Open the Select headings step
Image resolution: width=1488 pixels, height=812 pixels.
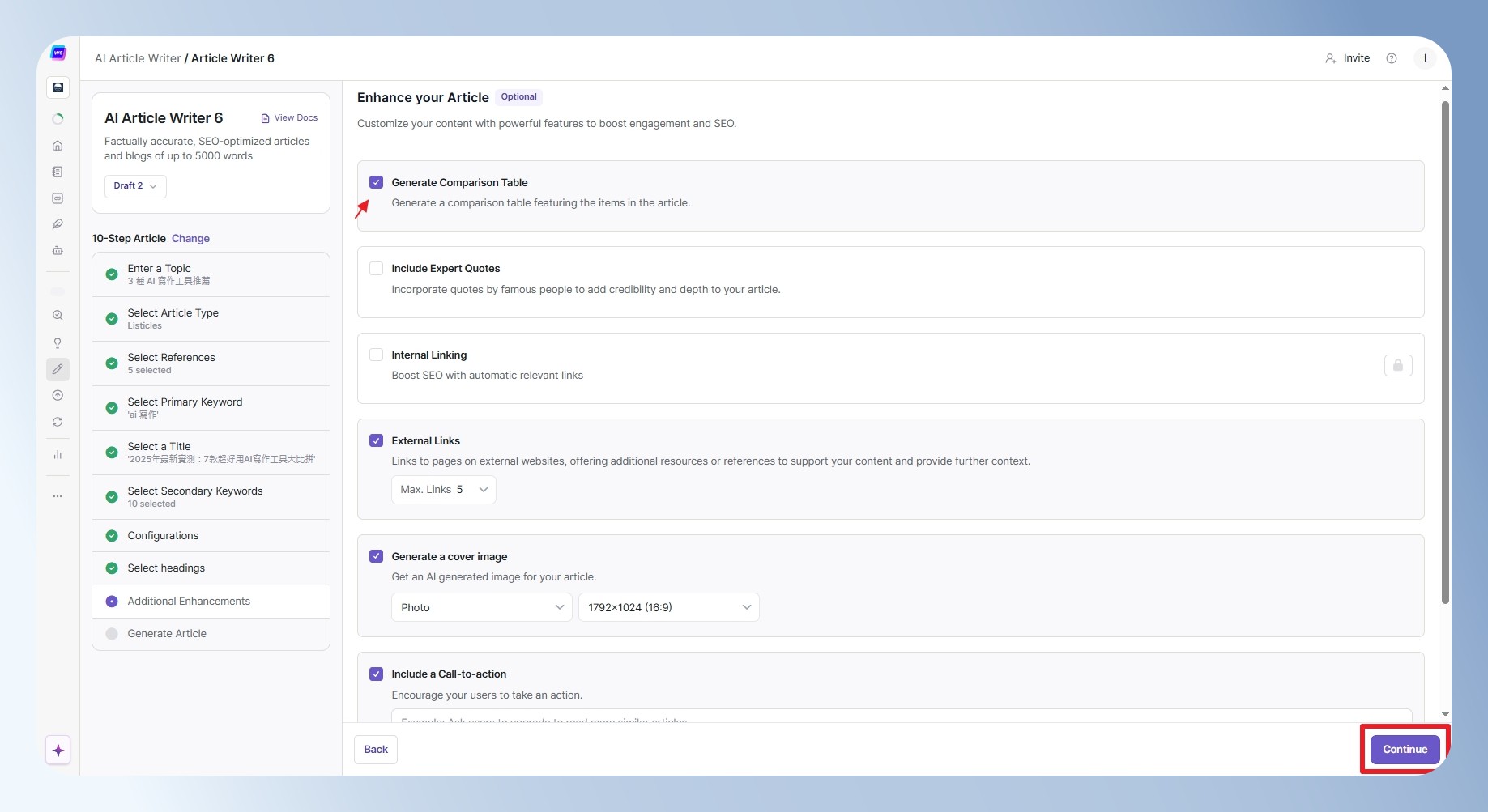[x=211, y=568]
